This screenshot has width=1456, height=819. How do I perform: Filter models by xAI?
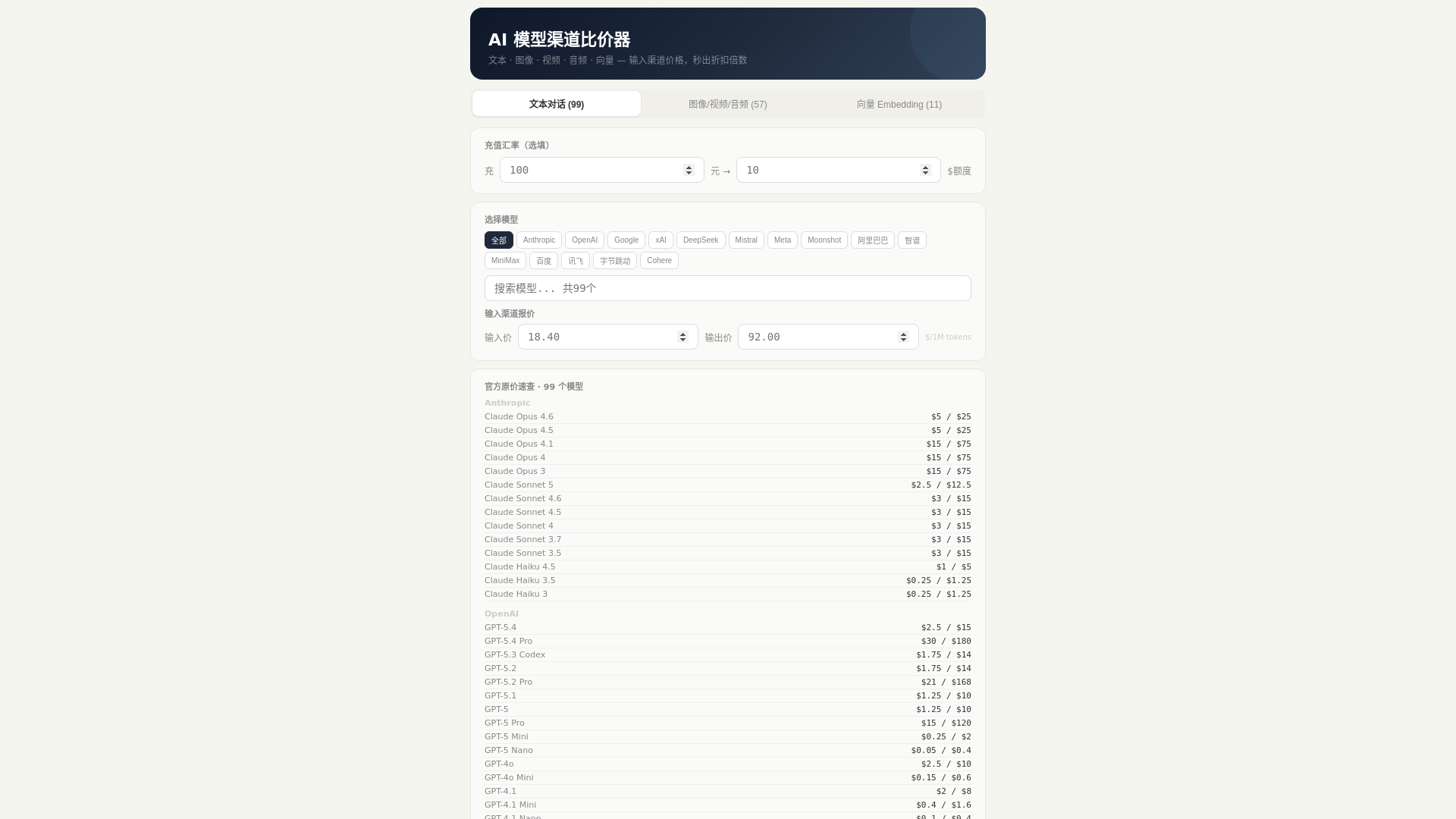pos(661,240)
